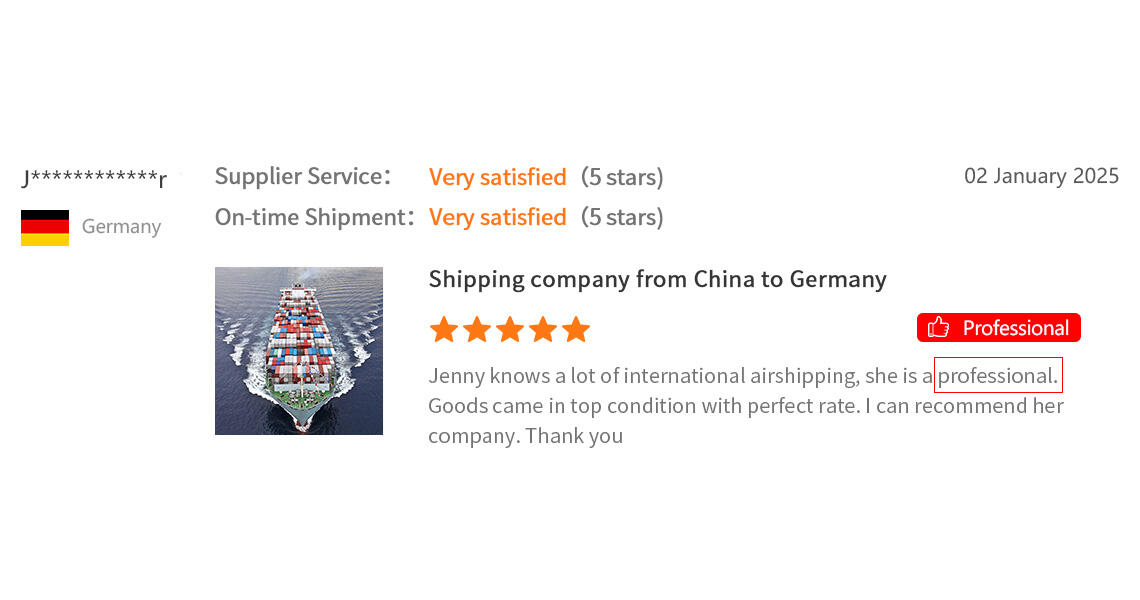This screenshot has width=1140, height=600.
Task: Click the highlighted word "professional." in review
Action: point(997,376)
